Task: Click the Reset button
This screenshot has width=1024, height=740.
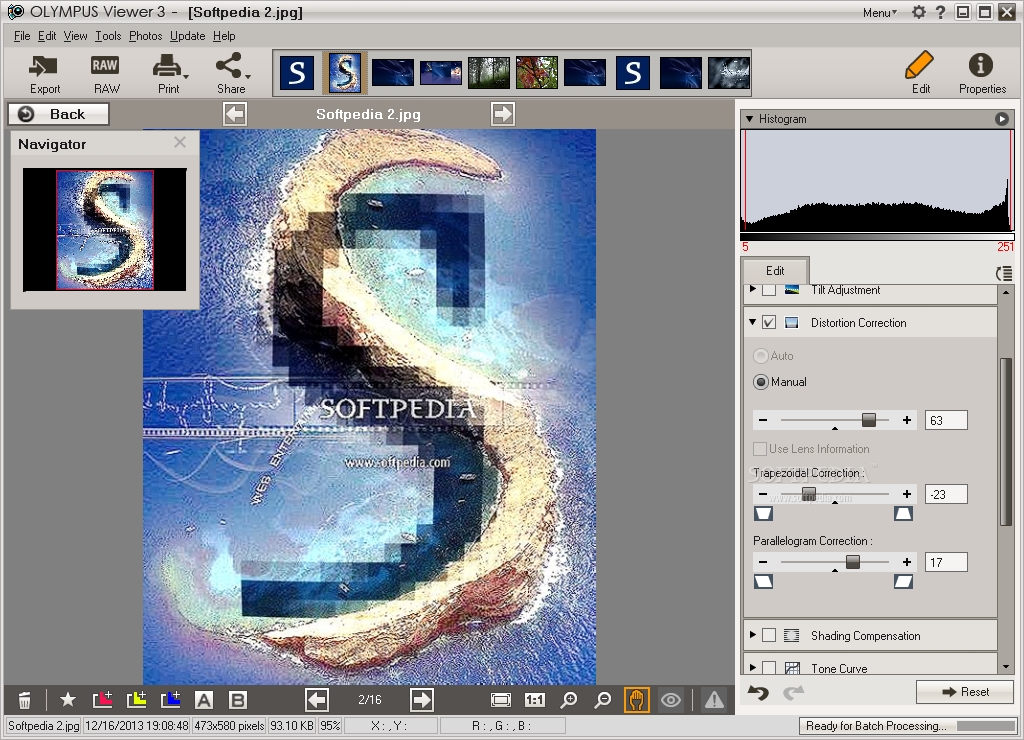Action: (965, 692)
